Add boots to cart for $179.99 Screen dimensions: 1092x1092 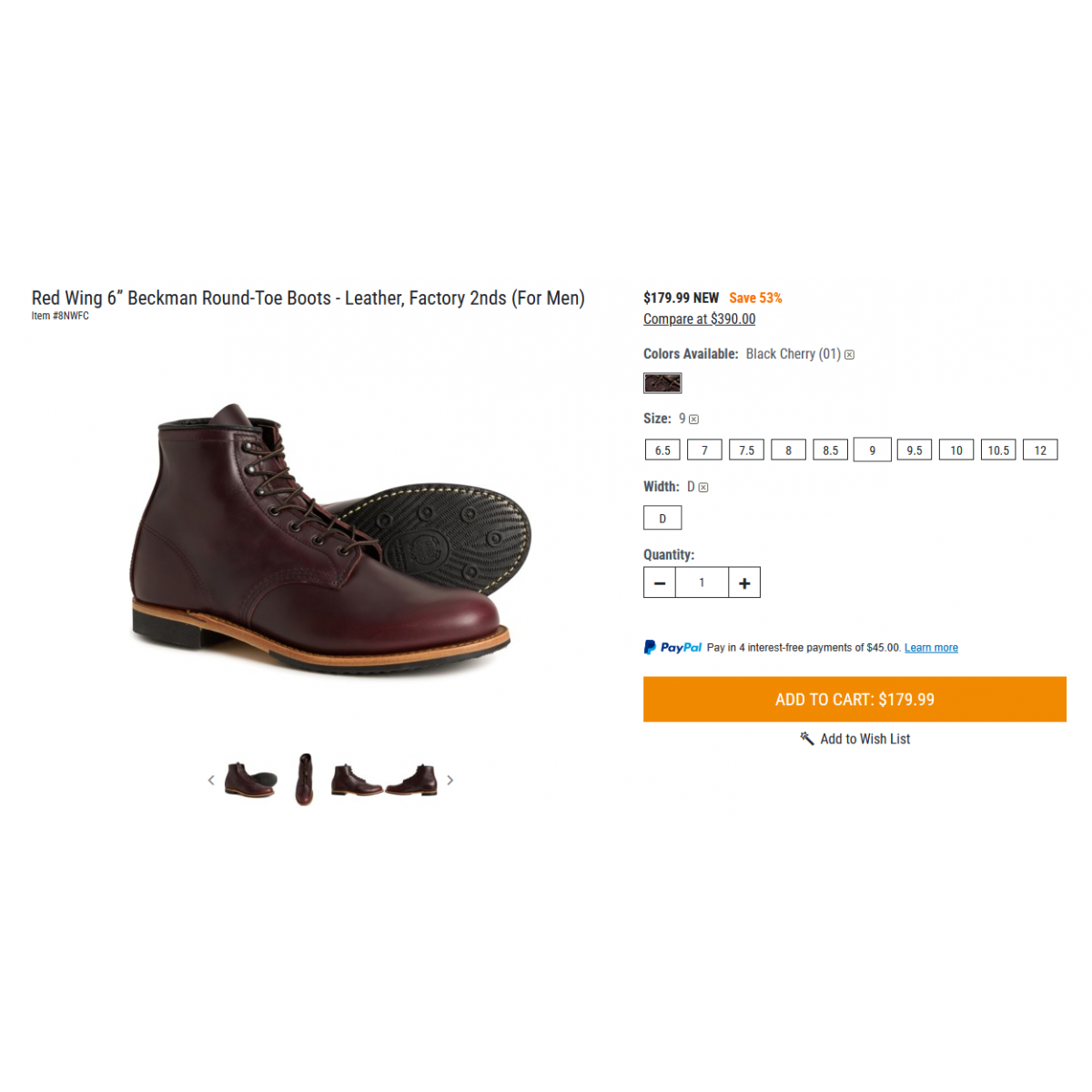[854, 699]
